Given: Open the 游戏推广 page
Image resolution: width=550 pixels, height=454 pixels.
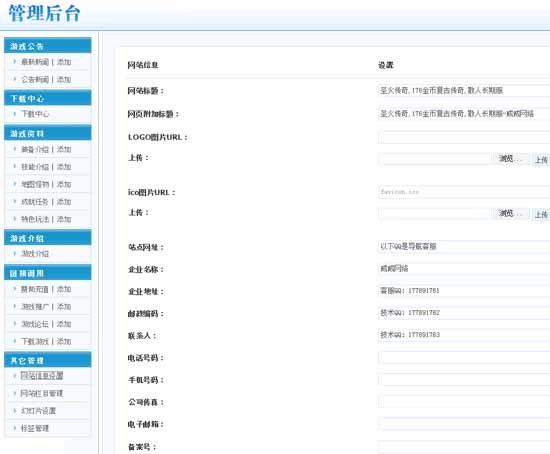Looking at the screenshot, I should pyautogui.click(x=35, y=307).
